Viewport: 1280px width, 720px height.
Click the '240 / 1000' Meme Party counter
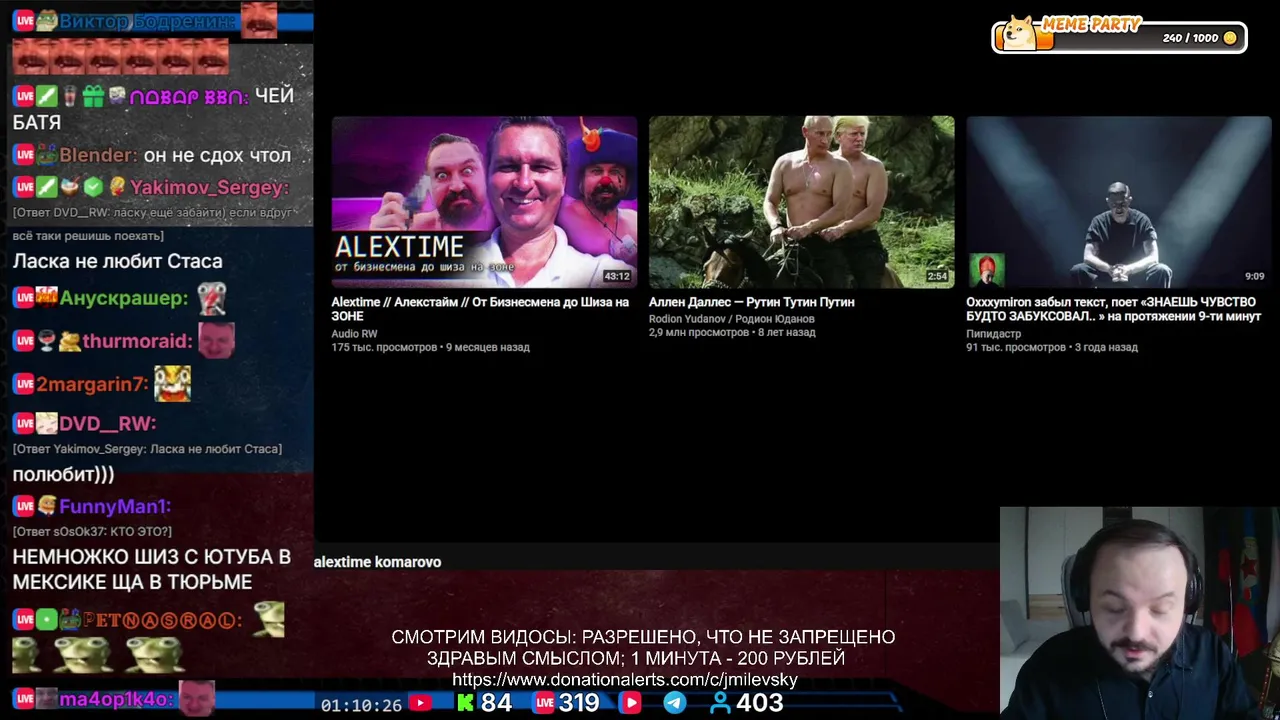point(1191,38)
